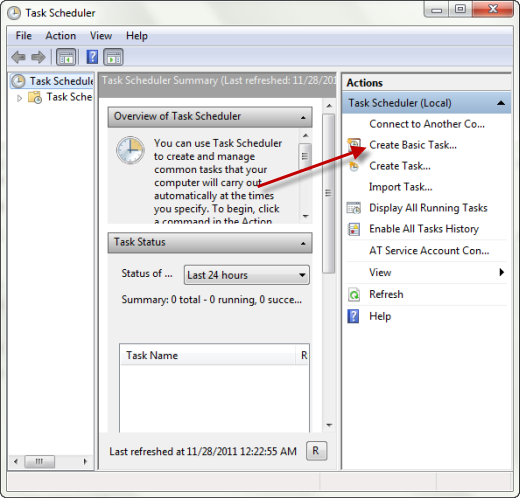Screen dimensions: 520x498
Task: Click the large clock icon in Overview
Action: tap(130, 150)
